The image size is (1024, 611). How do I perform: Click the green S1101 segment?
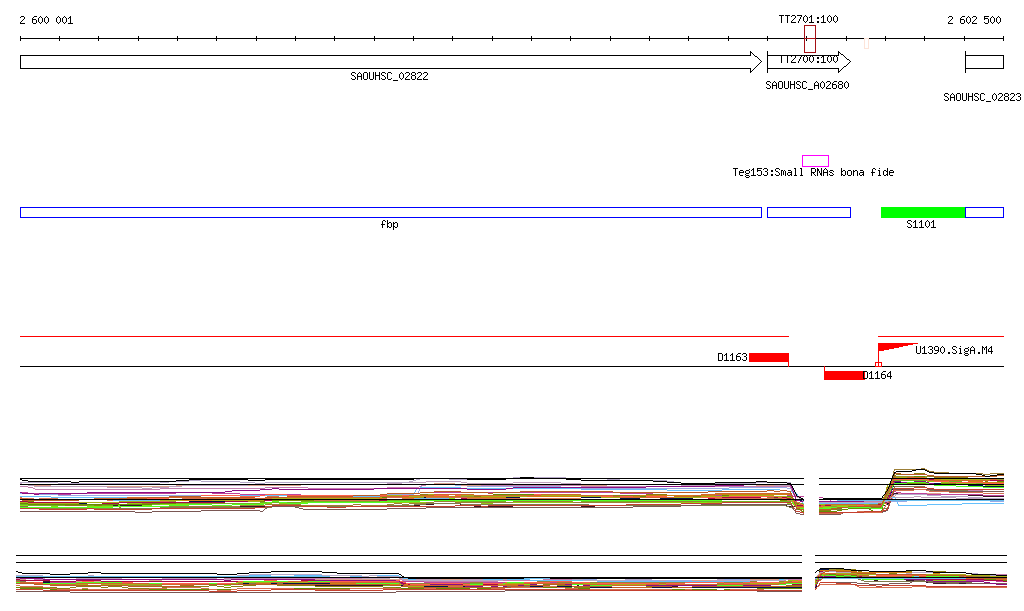[922, 212]
